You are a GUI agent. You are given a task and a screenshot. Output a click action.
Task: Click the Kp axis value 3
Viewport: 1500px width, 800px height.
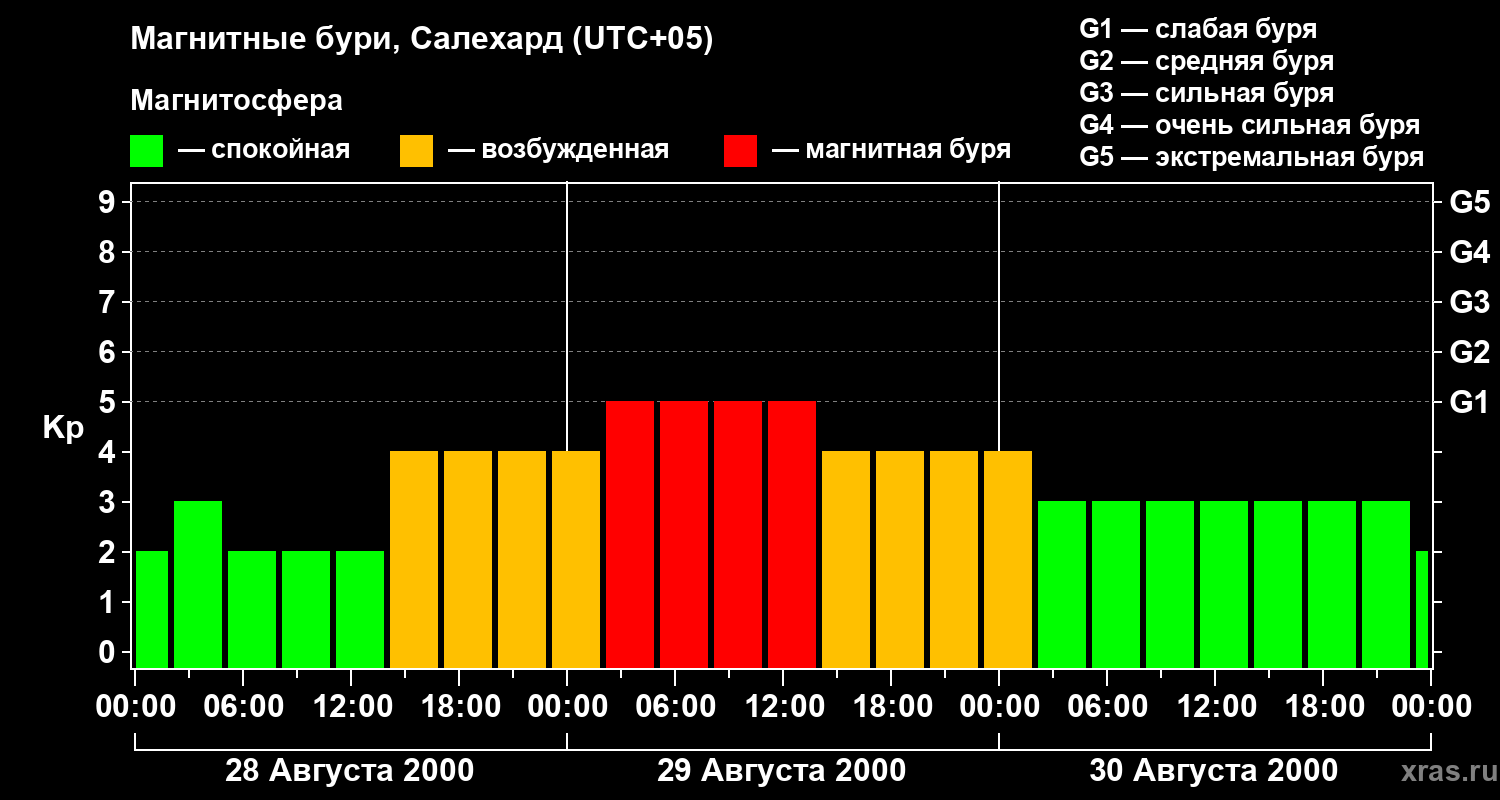pos(109,502)
